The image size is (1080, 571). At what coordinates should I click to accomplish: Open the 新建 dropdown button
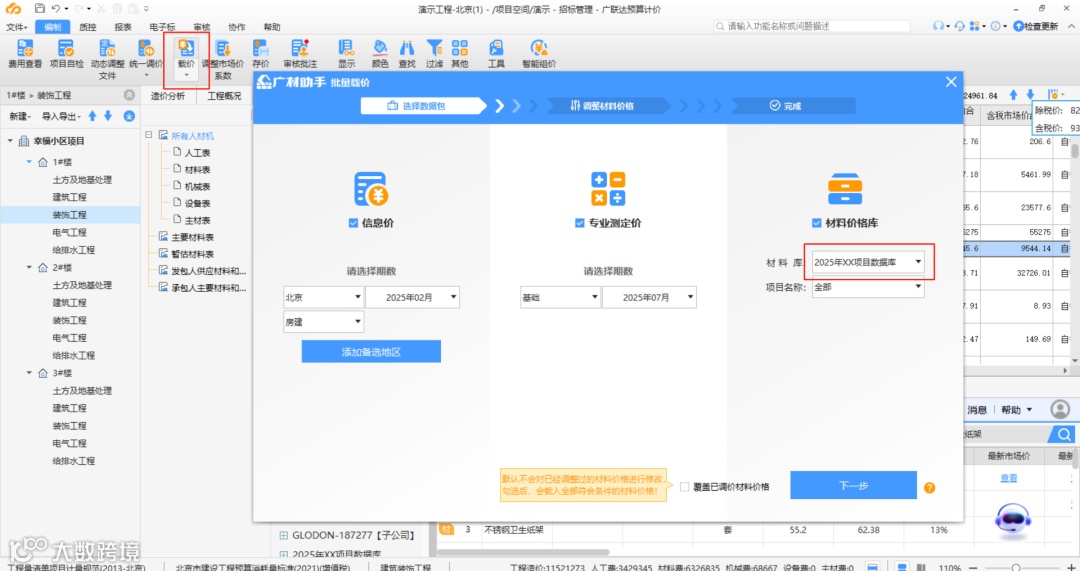19,116
